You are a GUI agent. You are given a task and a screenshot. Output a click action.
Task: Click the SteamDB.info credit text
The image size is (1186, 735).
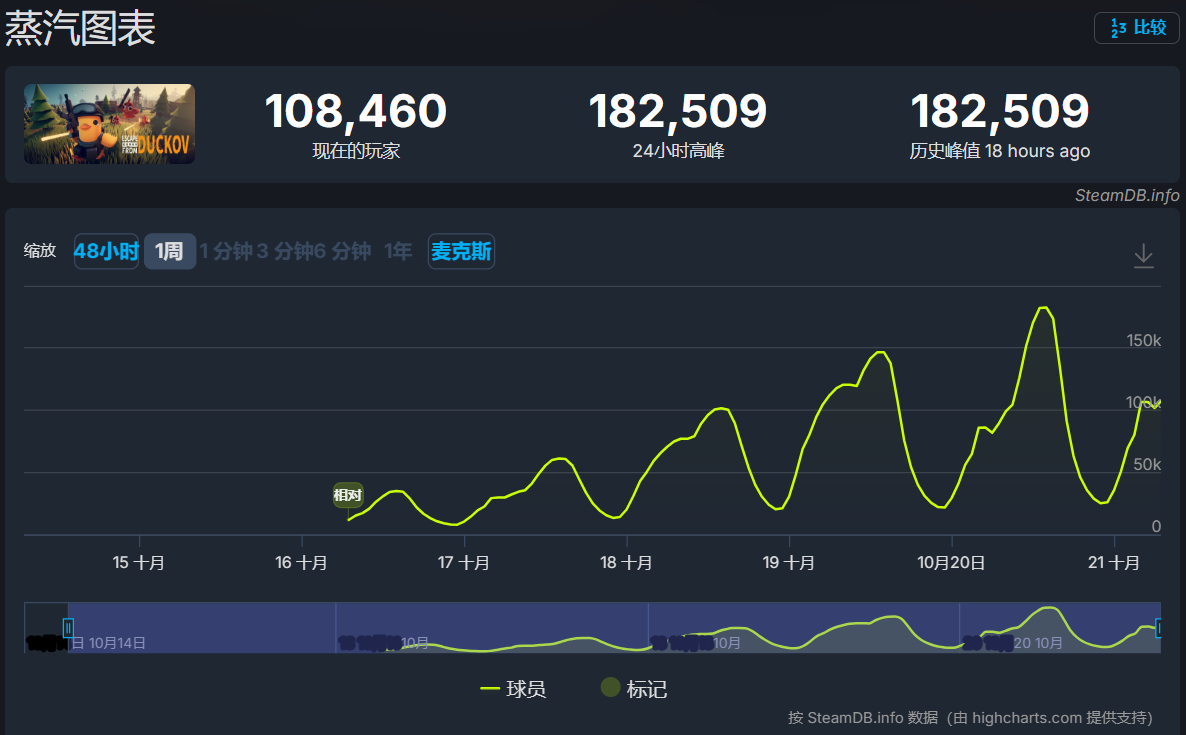(1127, 195)
